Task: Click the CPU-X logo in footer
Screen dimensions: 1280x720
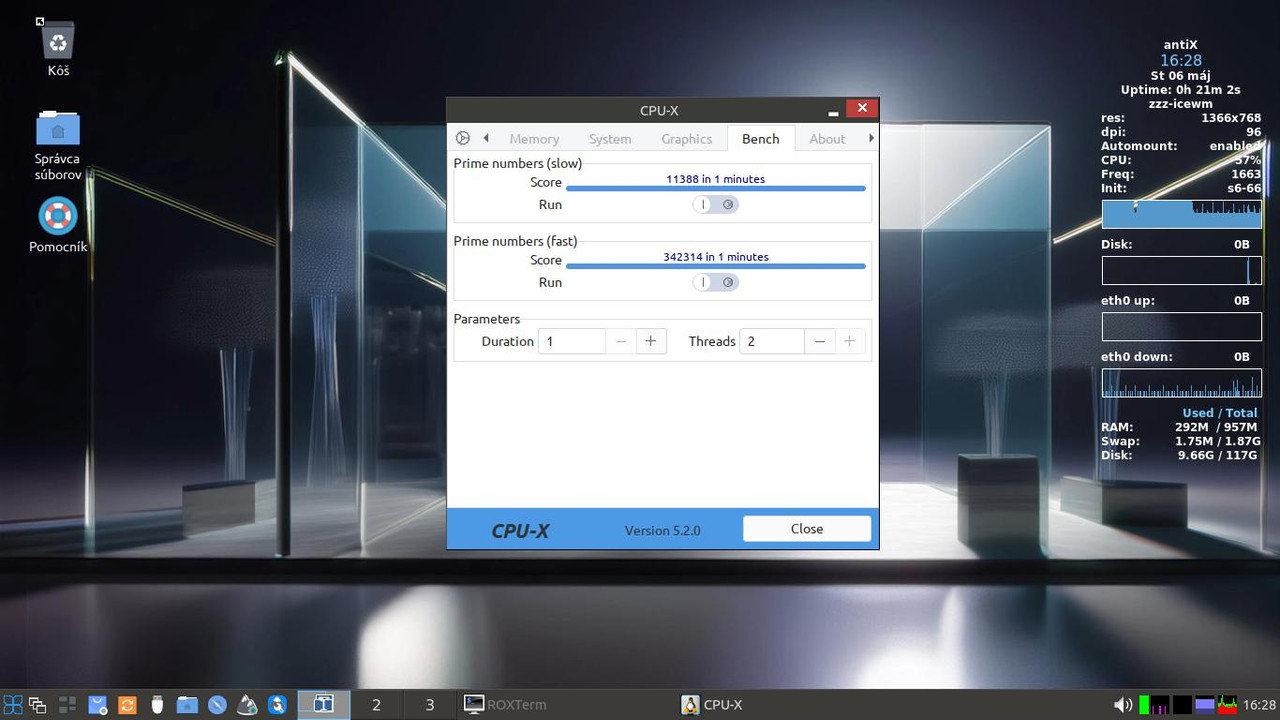Action: tap(520, 531)
